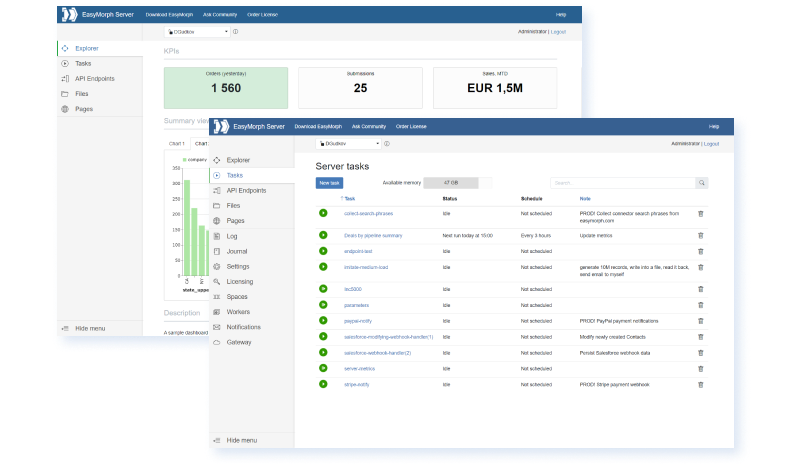This screenshot has height=466, width=792.
Task: Click the EasyMorph logo in the front window
Action: tap(221, 127)
